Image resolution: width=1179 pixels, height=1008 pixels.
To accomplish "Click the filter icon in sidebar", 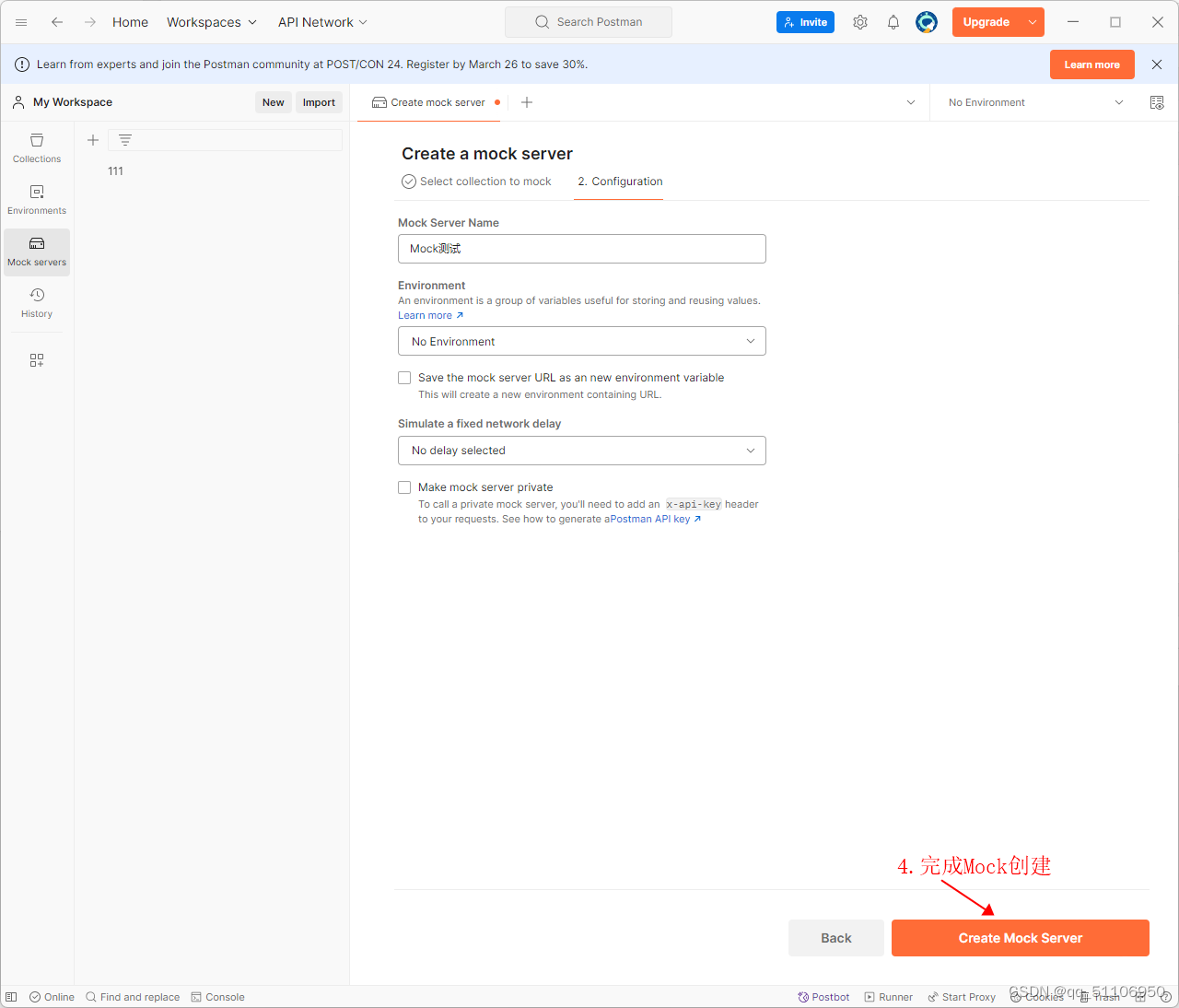I will [x=125, y=140].
